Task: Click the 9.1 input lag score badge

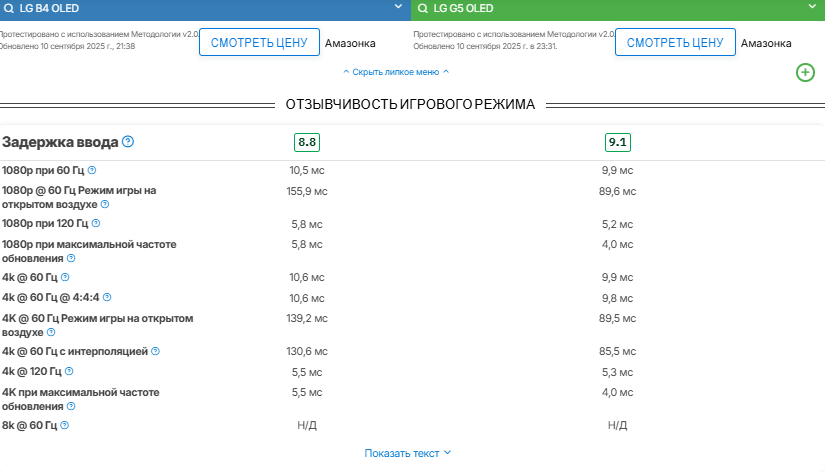Action: pos(617,142)
